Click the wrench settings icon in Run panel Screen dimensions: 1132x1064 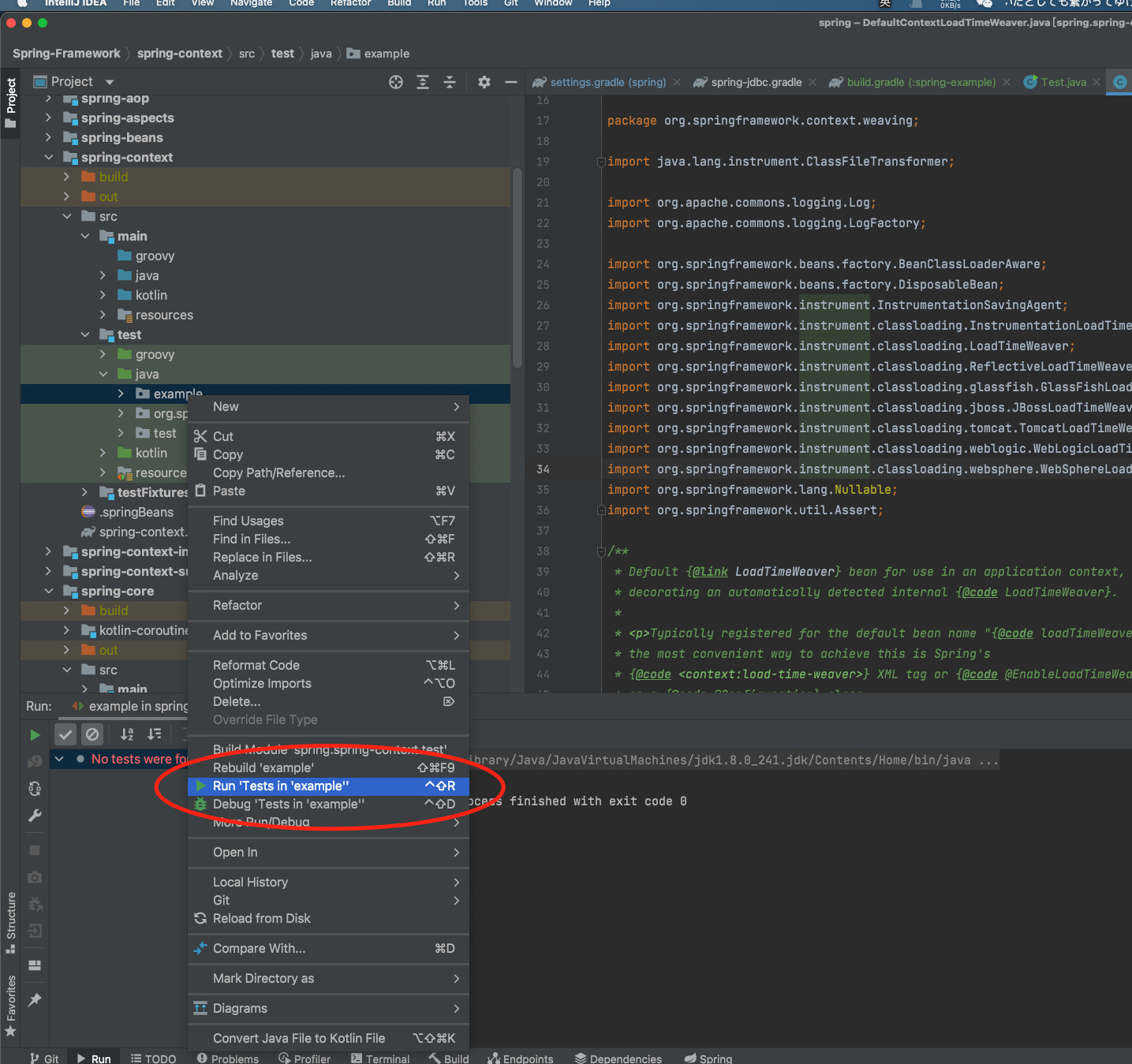click(x=35, y=816)
